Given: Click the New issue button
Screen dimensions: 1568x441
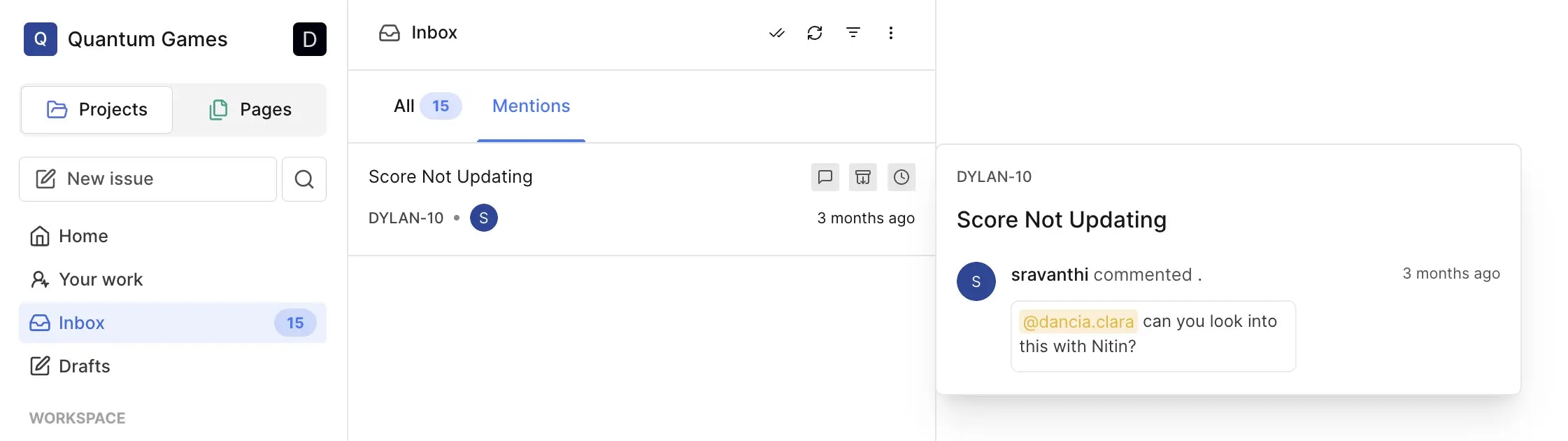Looking at the screenshot, I should point(147,178).
